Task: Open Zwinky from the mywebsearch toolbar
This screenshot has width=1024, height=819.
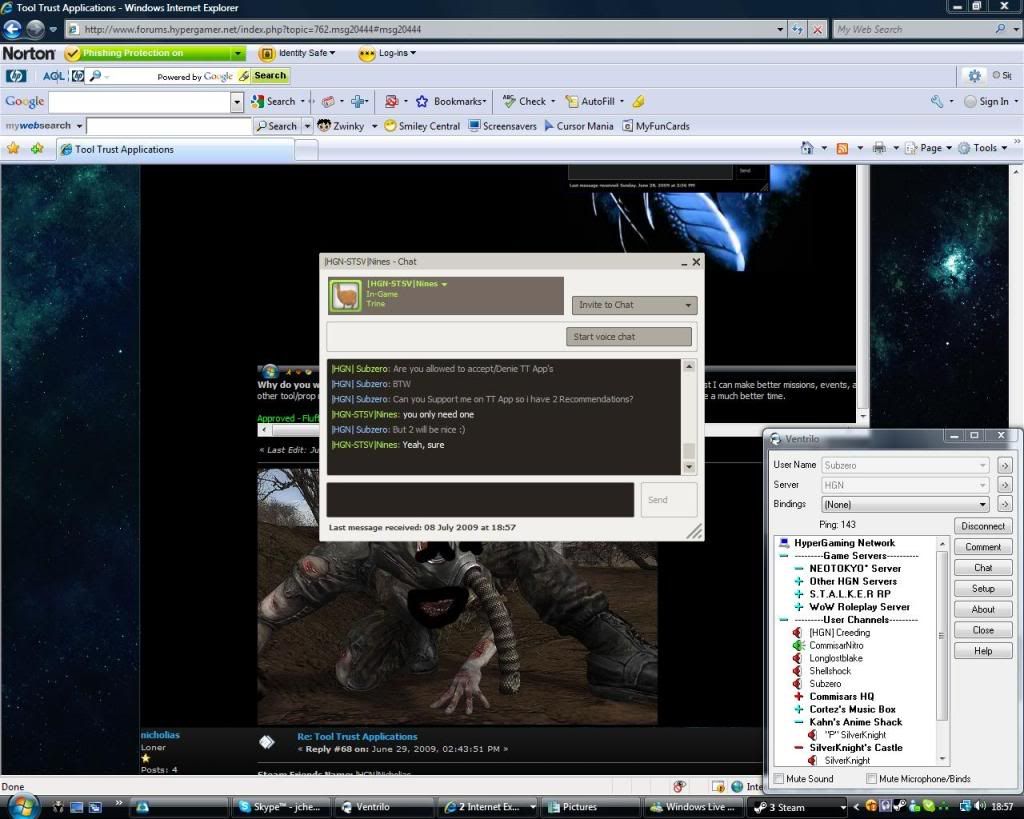Action: tap(341, 126)
